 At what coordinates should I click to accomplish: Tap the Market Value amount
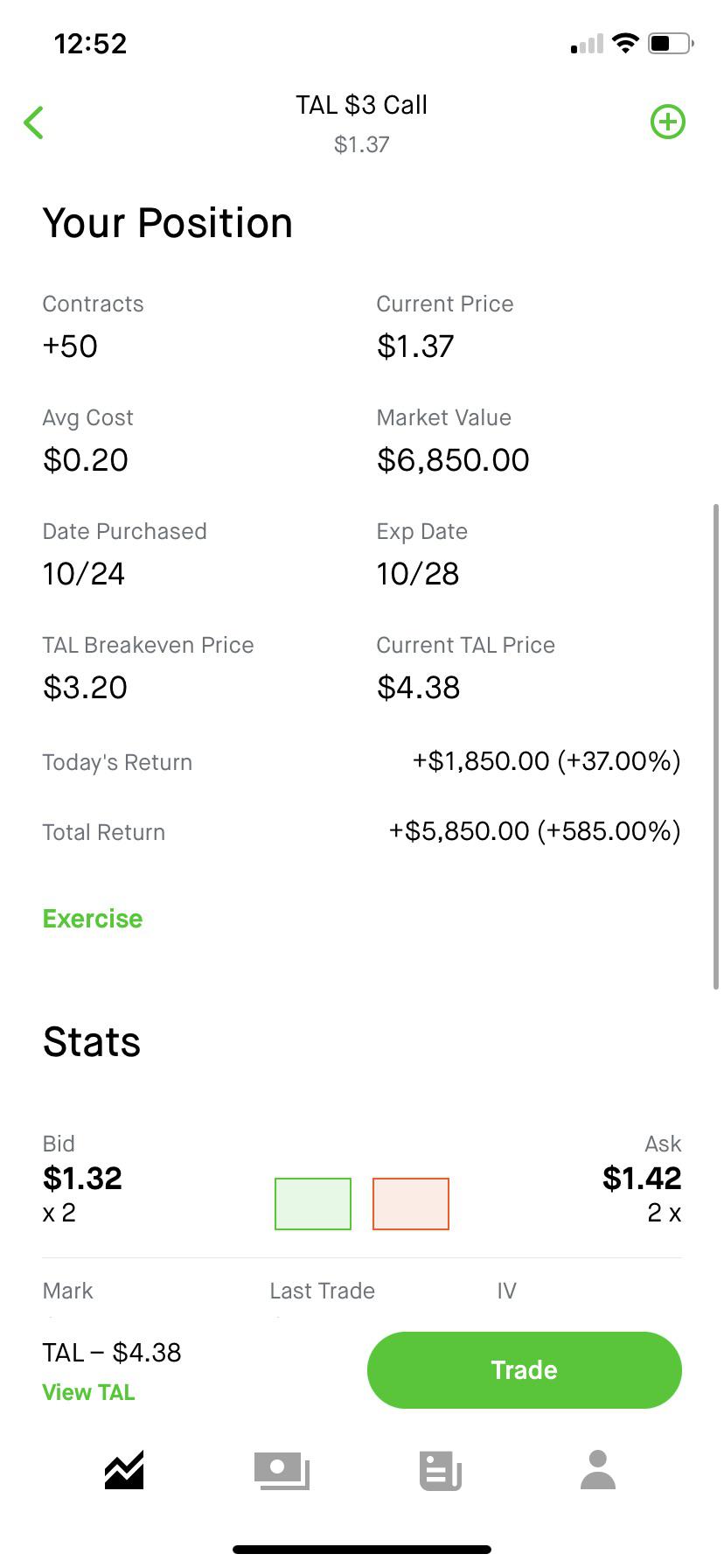tap(453, 460)
